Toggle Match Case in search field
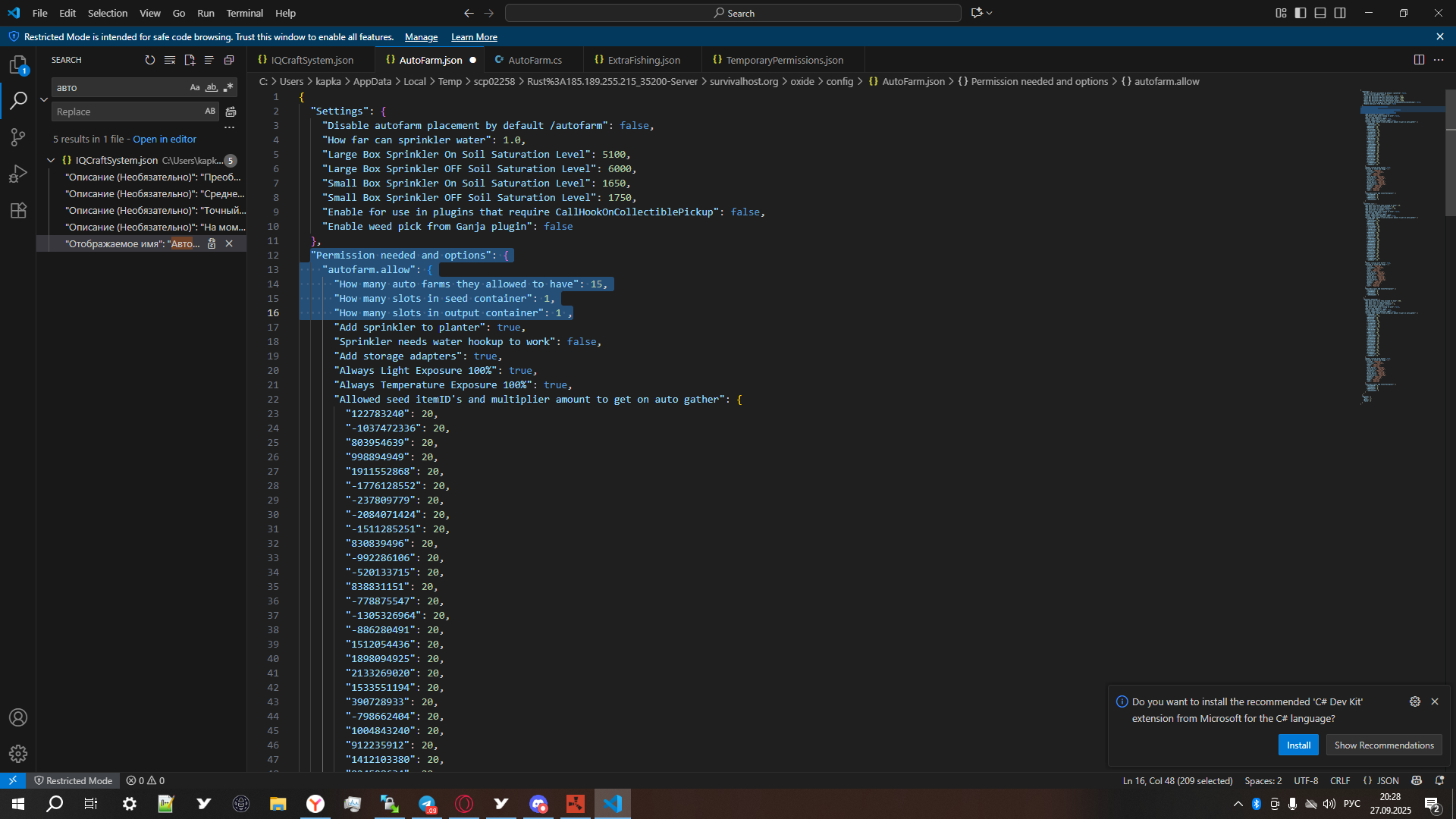The height and width of the screenshot is (819, 1456). (195, 88)
